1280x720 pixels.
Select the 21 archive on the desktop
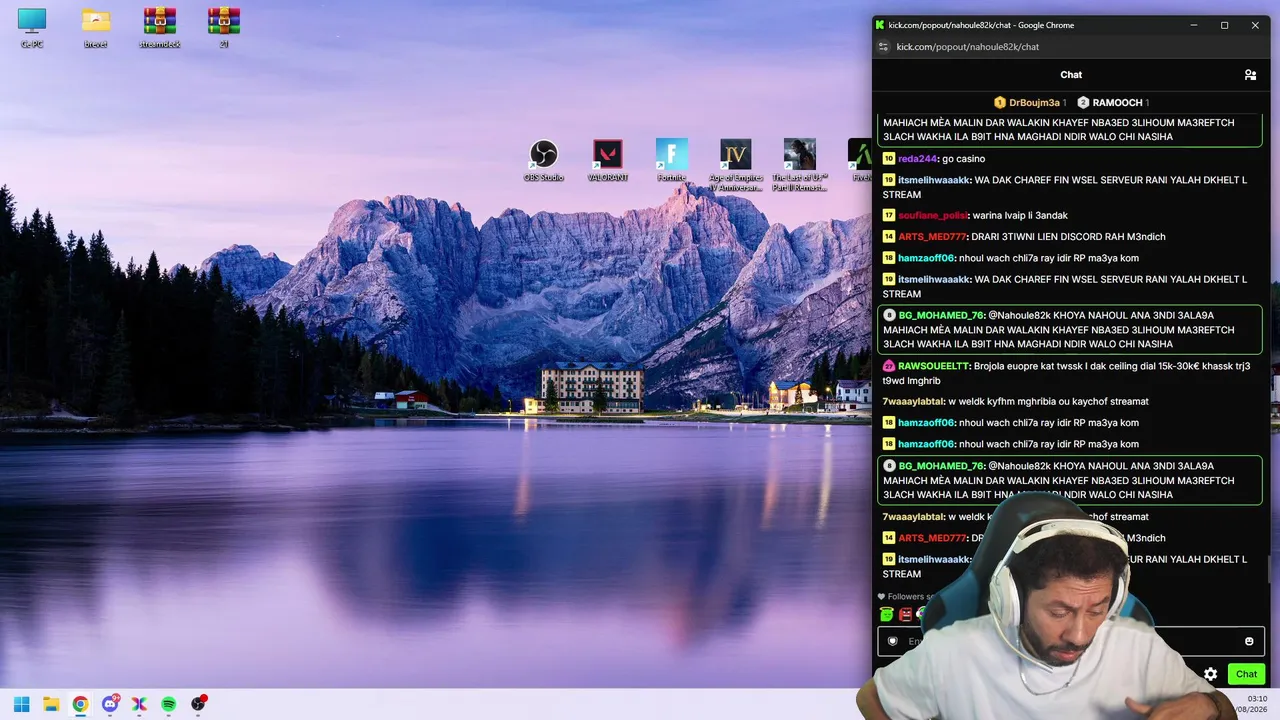(x=224, y=28)
